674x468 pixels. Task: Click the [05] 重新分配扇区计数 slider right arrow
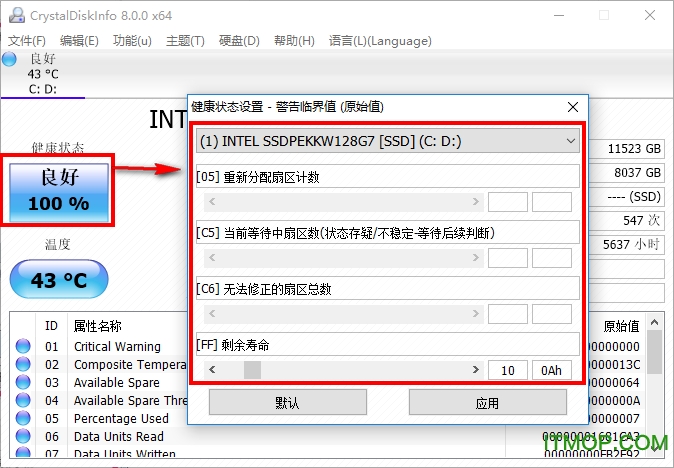(x=475, y=202)
